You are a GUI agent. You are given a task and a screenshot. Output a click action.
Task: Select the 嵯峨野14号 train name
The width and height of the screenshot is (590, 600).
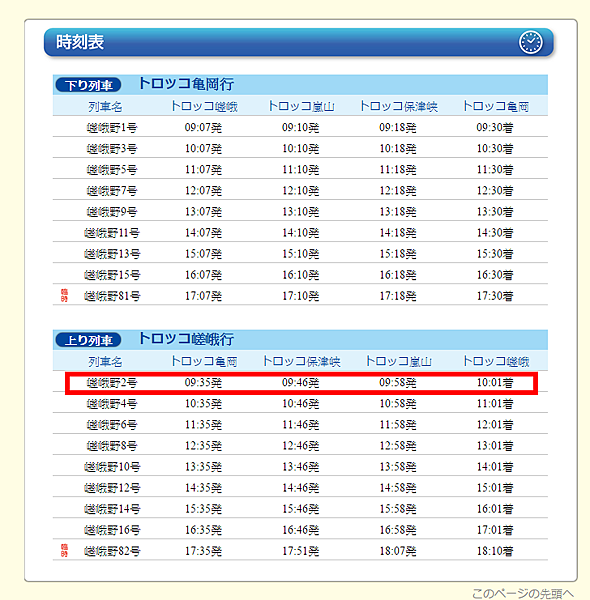112,509
